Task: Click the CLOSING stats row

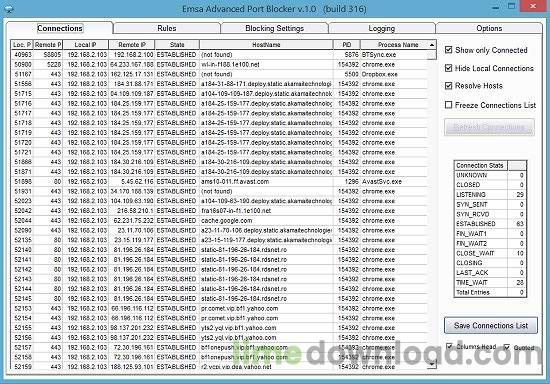Action: coord(490,263)
